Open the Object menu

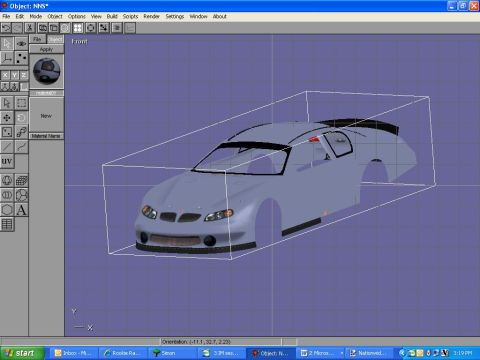click(55, 16)
